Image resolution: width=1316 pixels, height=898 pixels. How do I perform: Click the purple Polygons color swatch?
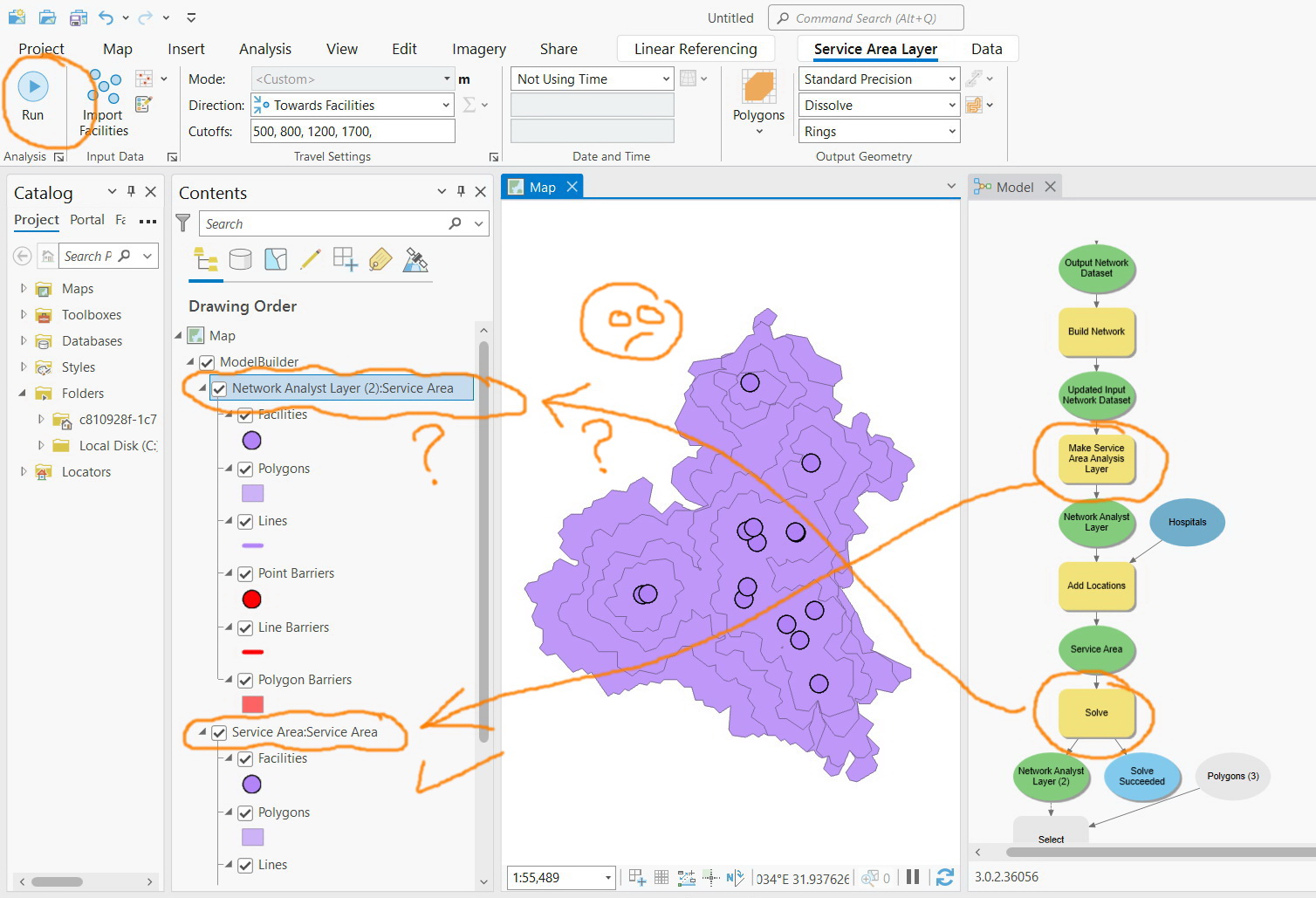(251, 493)
